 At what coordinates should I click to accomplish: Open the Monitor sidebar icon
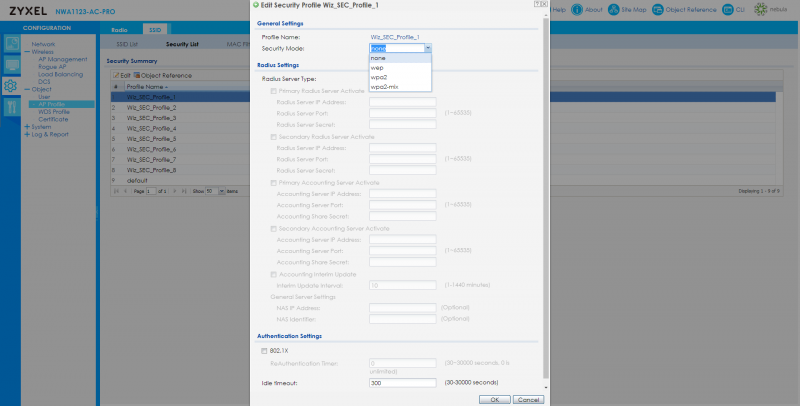pyautogui.click(x=12, y=65)
